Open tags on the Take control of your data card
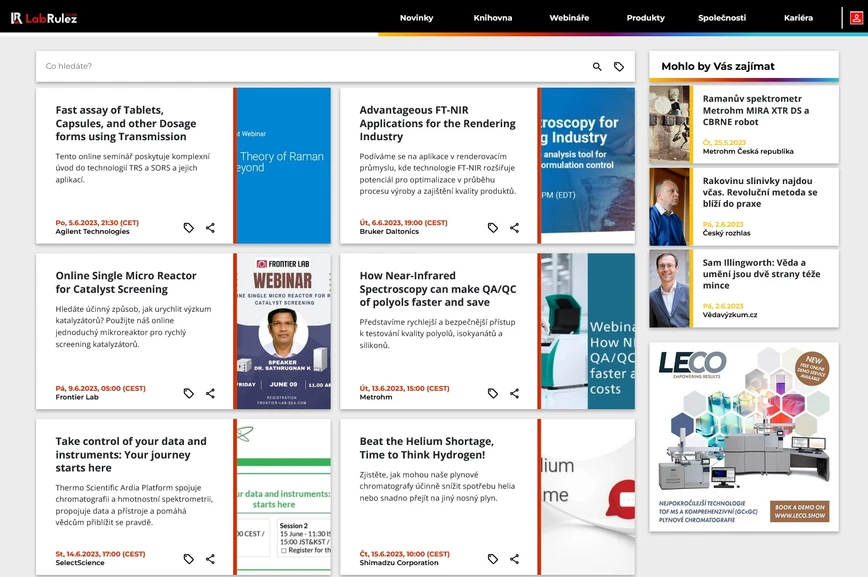Screen dimensions: 868x577 point(188,559)
